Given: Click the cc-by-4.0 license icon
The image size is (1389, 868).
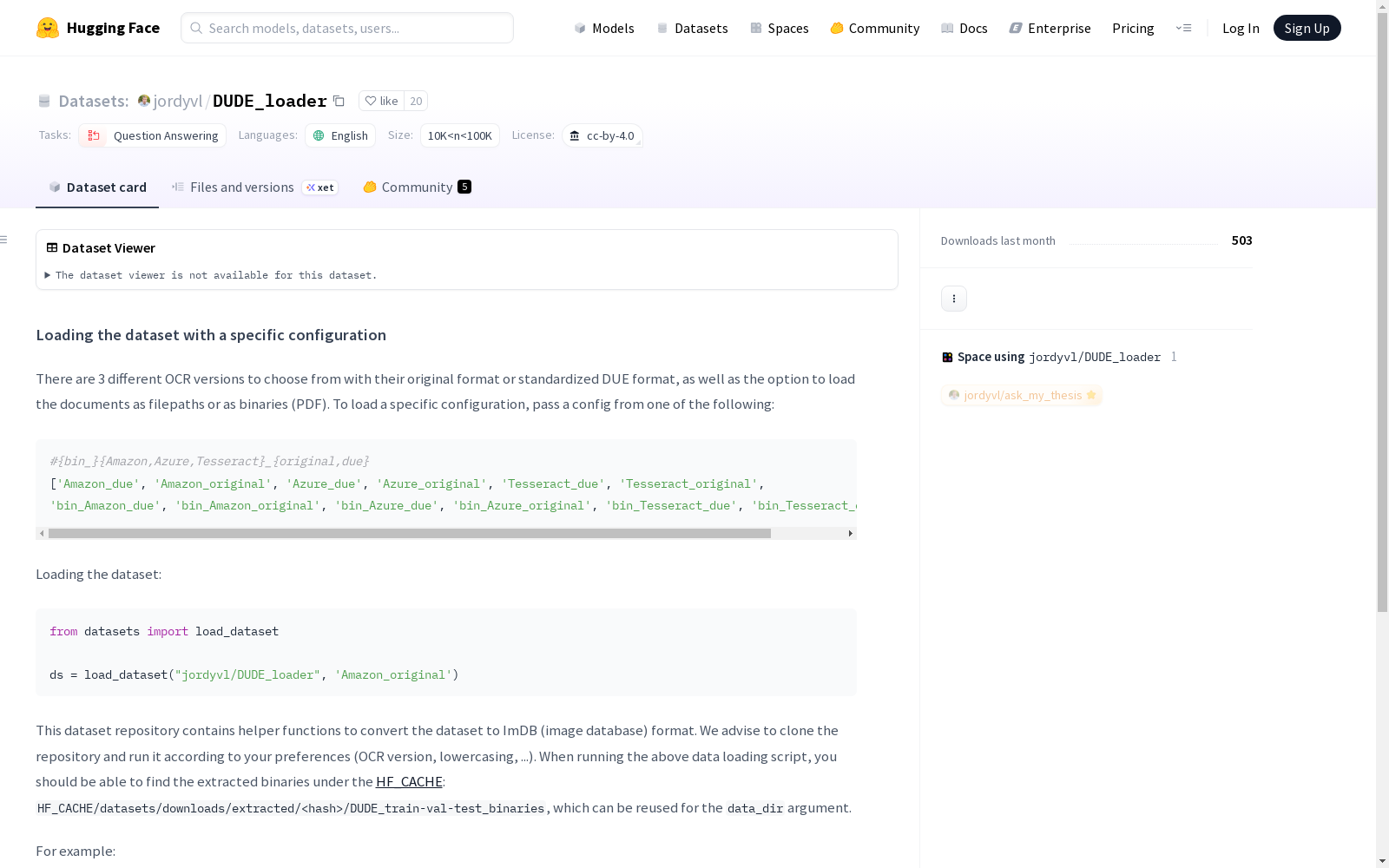Looking at the screenshot, I should point(575,135).
